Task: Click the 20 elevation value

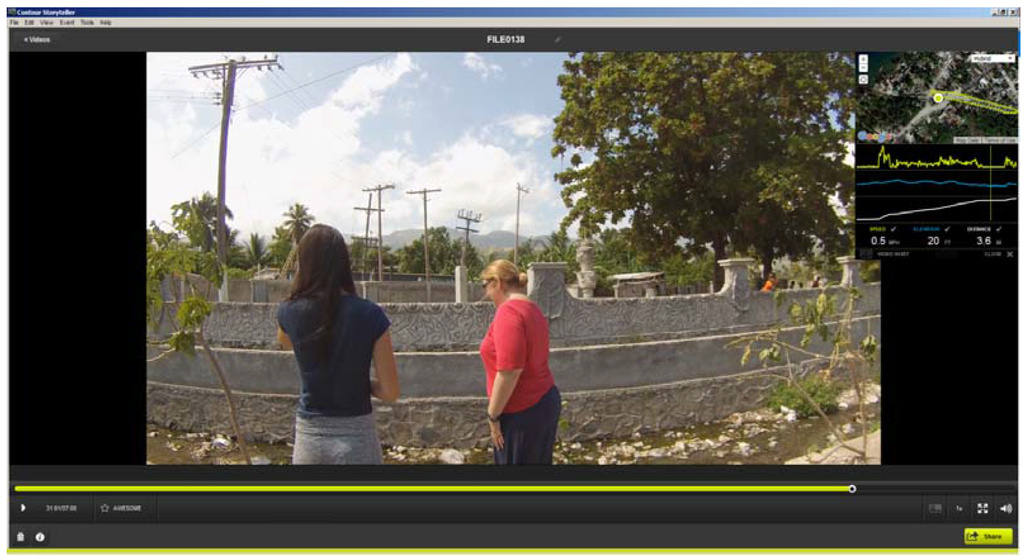Action: [x=933, y=241]
